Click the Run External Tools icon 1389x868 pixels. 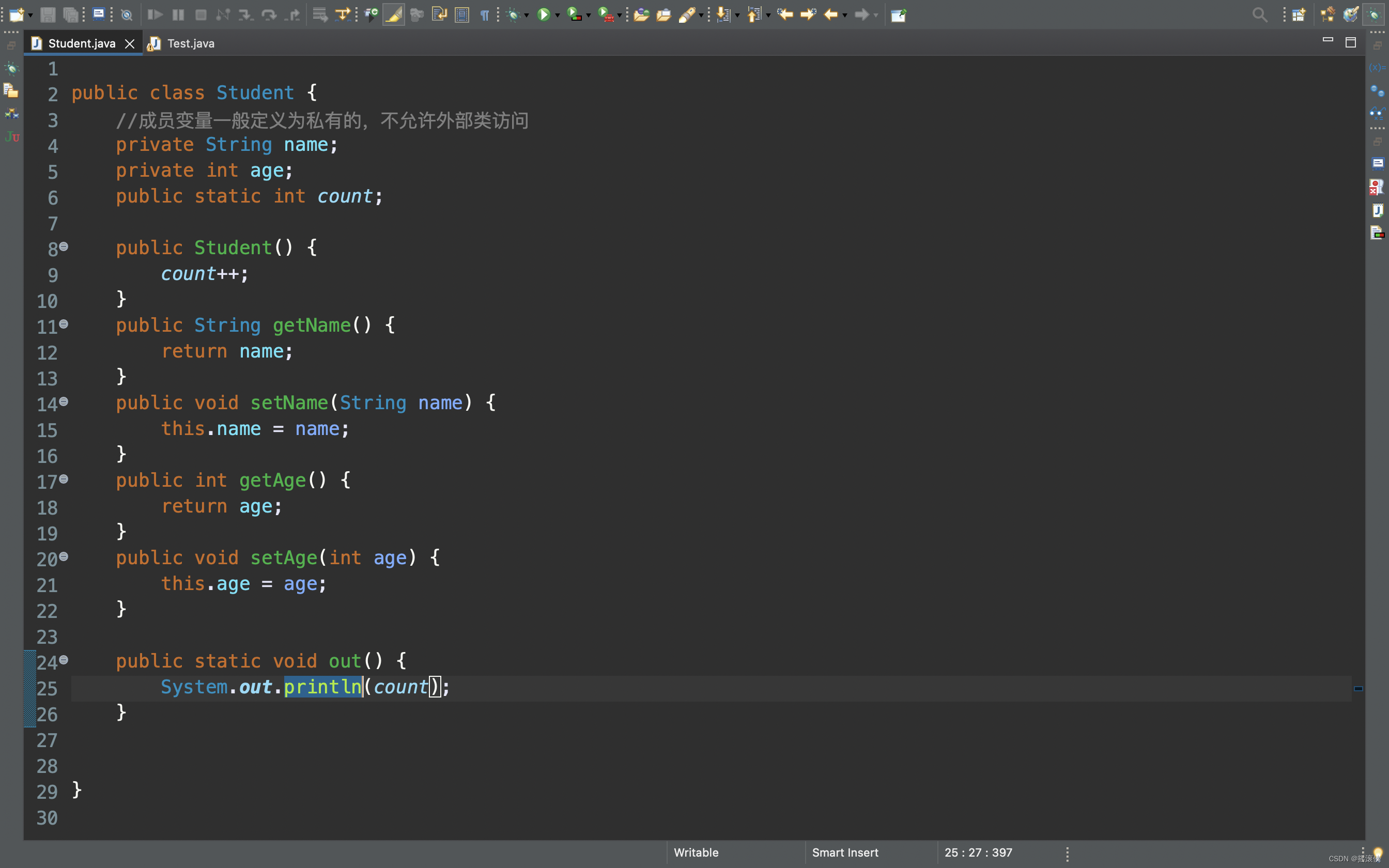(x=606, y=15)
